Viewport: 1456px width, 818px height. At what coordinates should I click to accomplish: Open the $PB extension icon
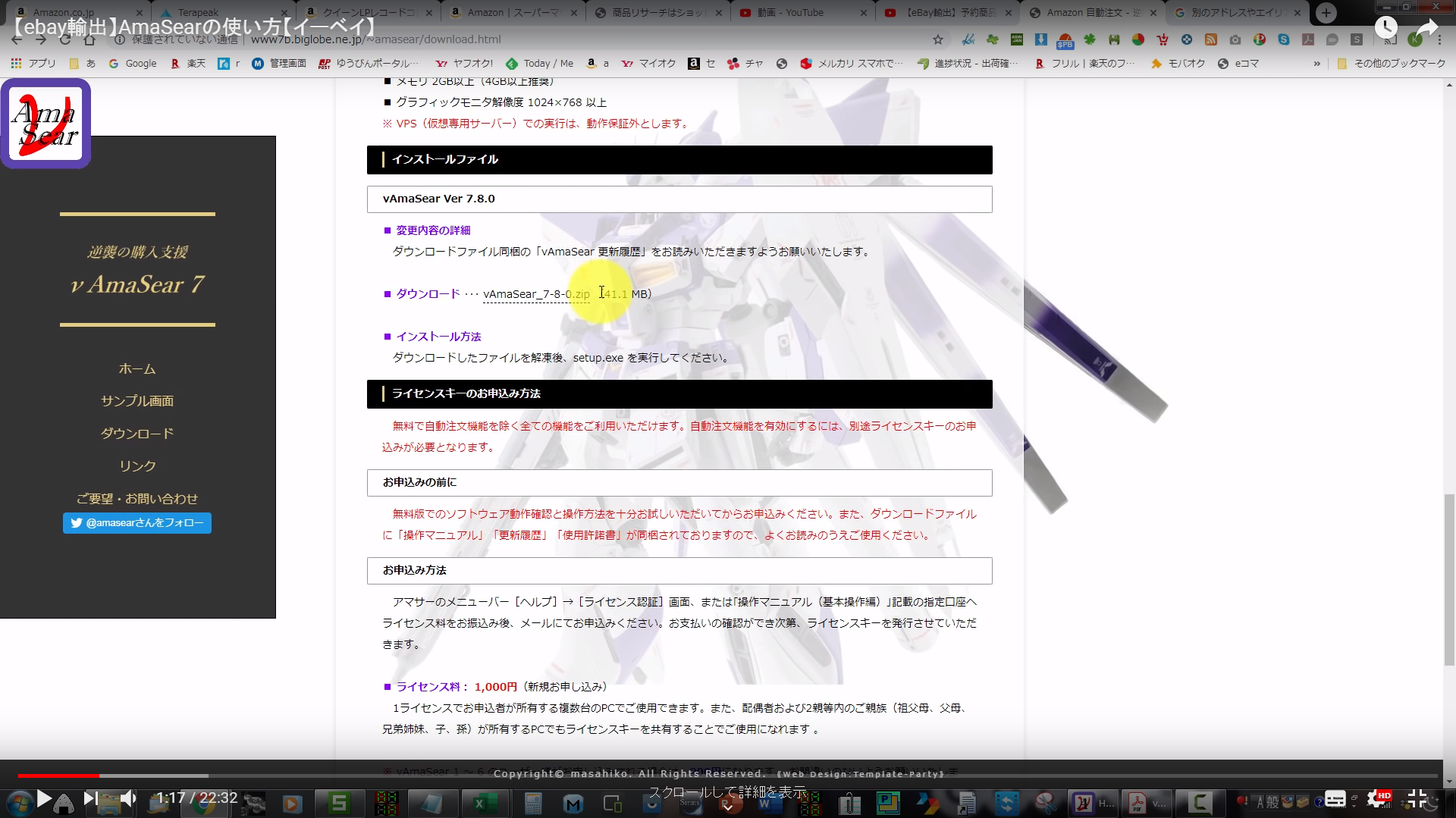click(1065, 41)
